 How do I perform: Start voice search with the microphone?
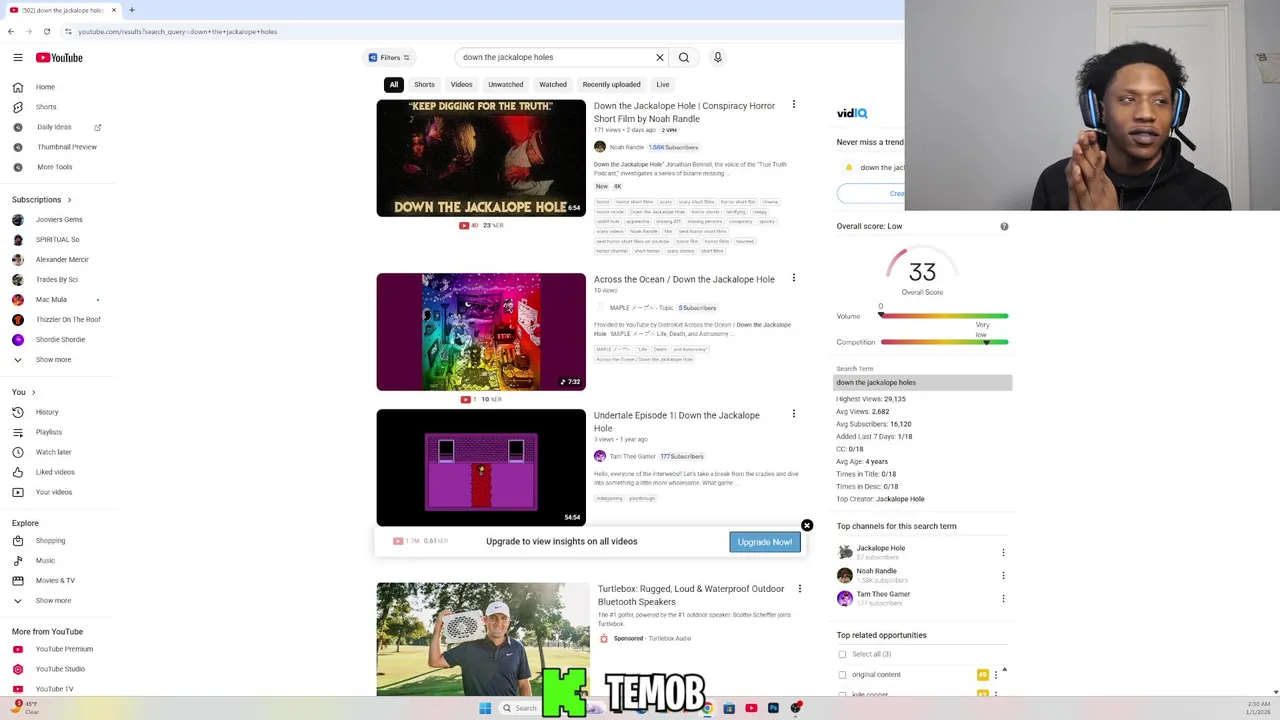pos(717,57)
